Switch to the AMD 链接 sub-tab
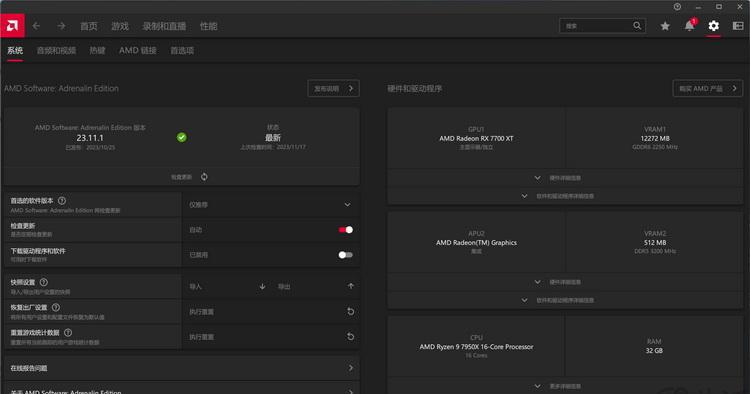This screenshot has width=750, height=394. 138,50
